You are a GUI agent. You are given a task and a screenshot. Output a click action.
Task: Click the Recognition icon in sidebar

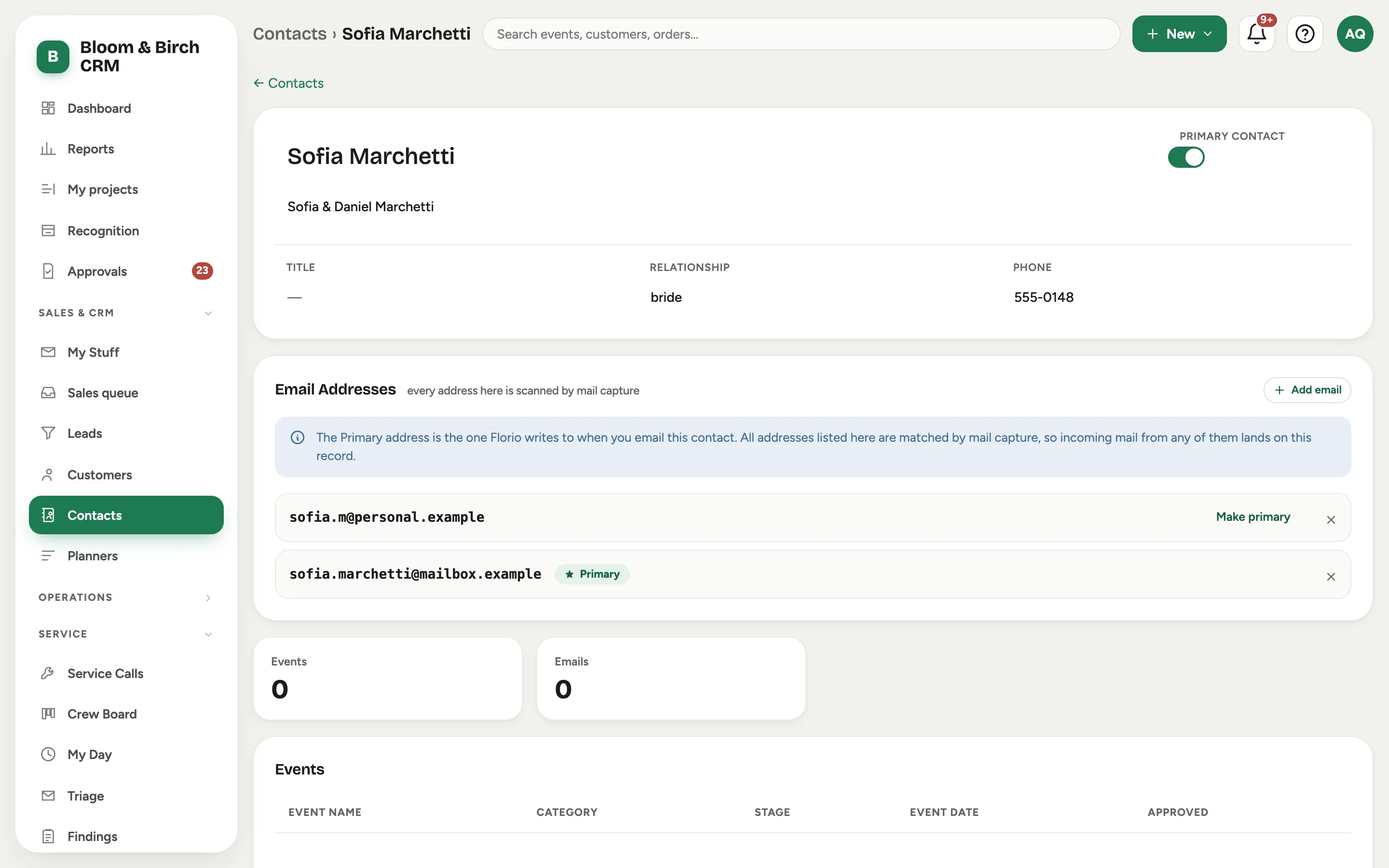pyautogui.click(x=48, y=231)
